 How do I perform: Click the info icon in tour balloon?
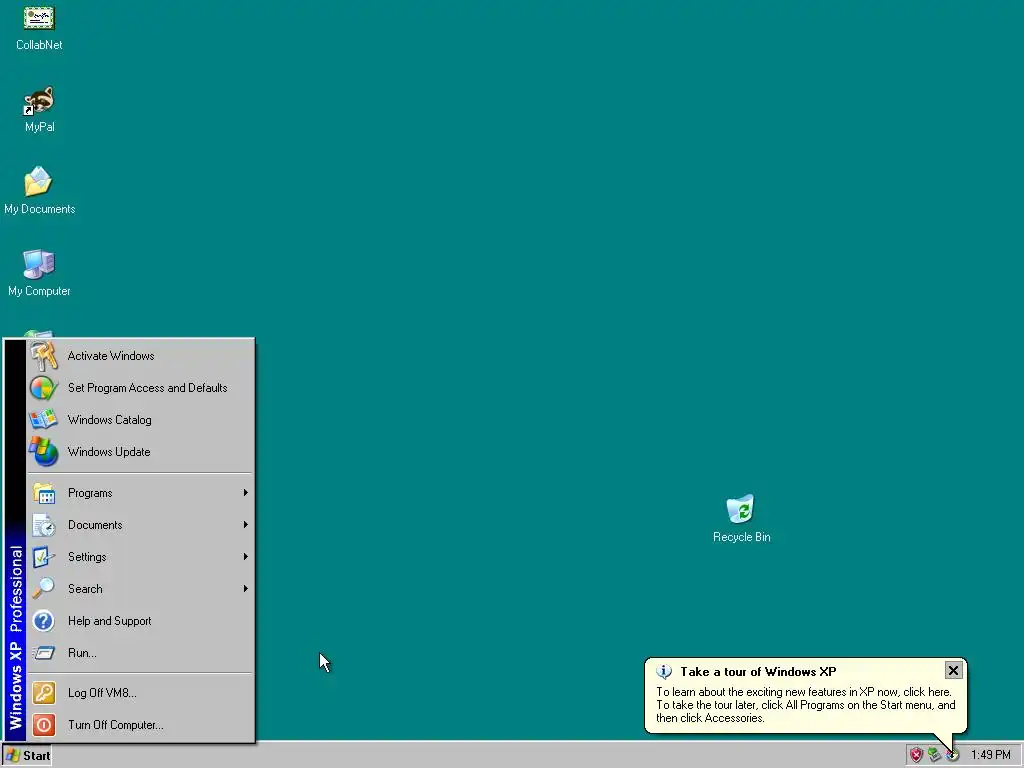[x=664, y=671]
